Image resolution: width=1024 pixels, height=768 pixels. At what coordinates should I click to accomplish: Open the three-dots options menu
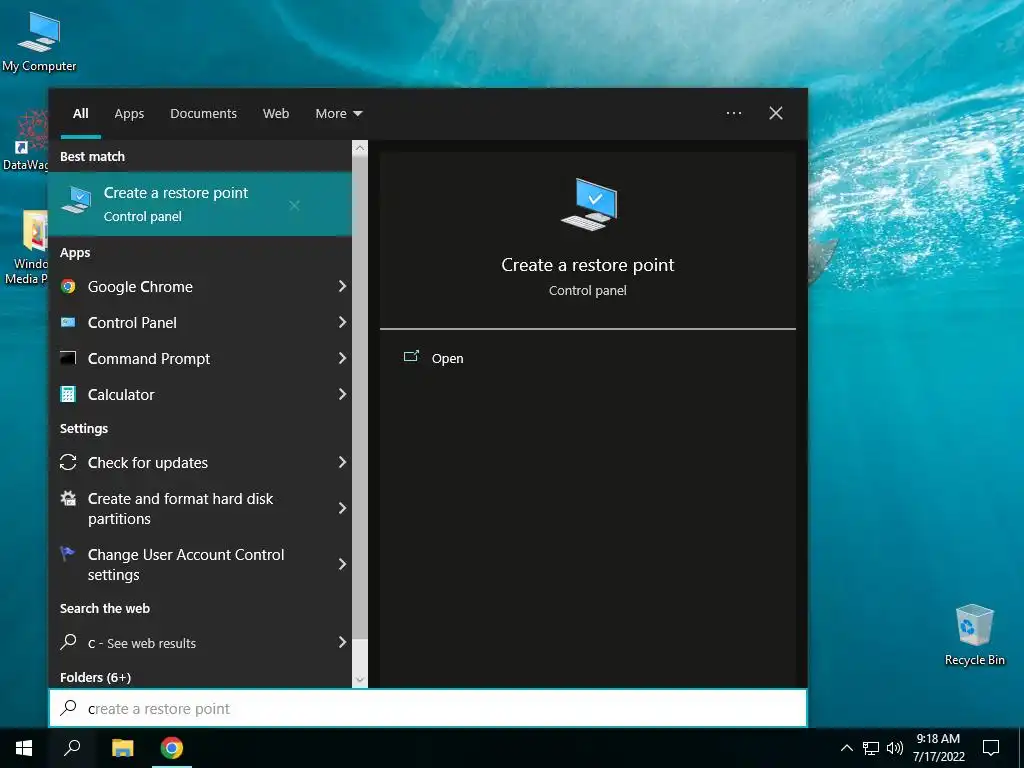tap(734, 113)
